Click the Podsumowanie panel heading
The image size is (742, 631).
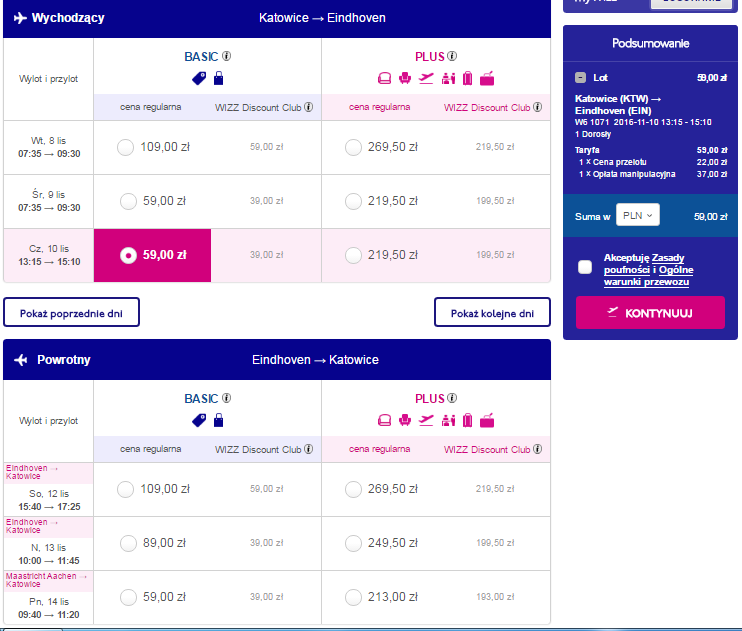[x=650, y=44]
